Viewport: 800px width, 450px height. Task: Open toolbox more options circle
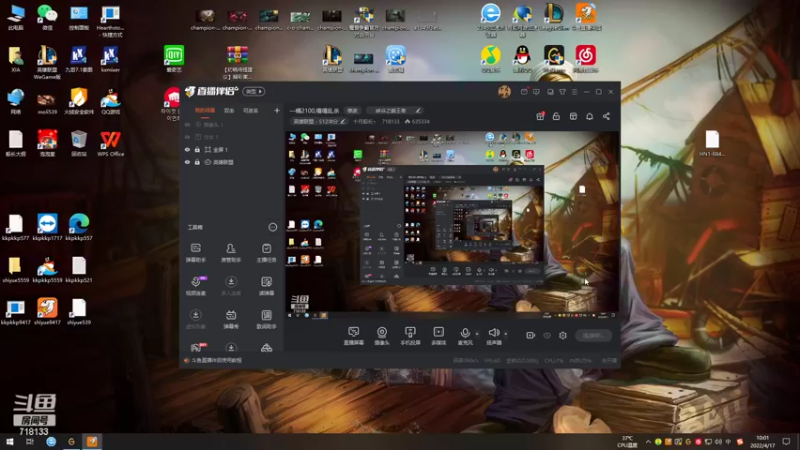(272, 227)
